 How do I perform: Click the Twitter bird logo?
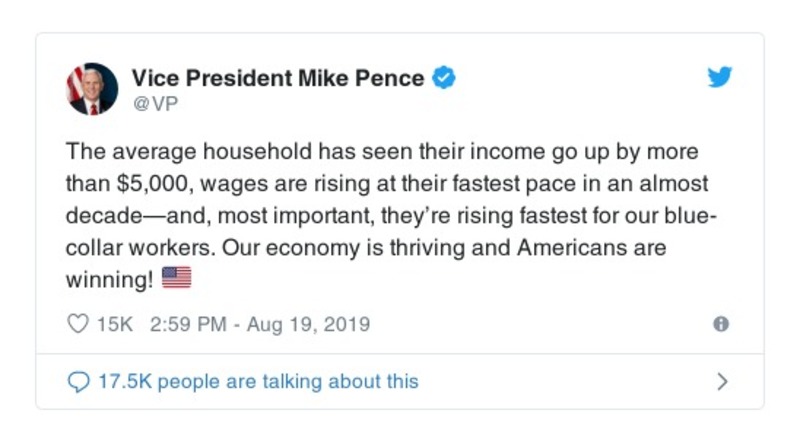(720, 78)
